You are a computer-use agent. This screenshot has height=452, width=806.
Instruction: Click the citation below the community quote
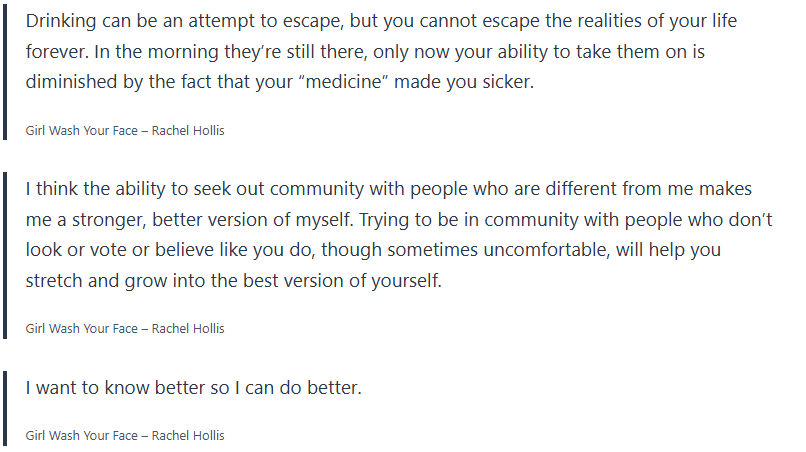point(125,328)
